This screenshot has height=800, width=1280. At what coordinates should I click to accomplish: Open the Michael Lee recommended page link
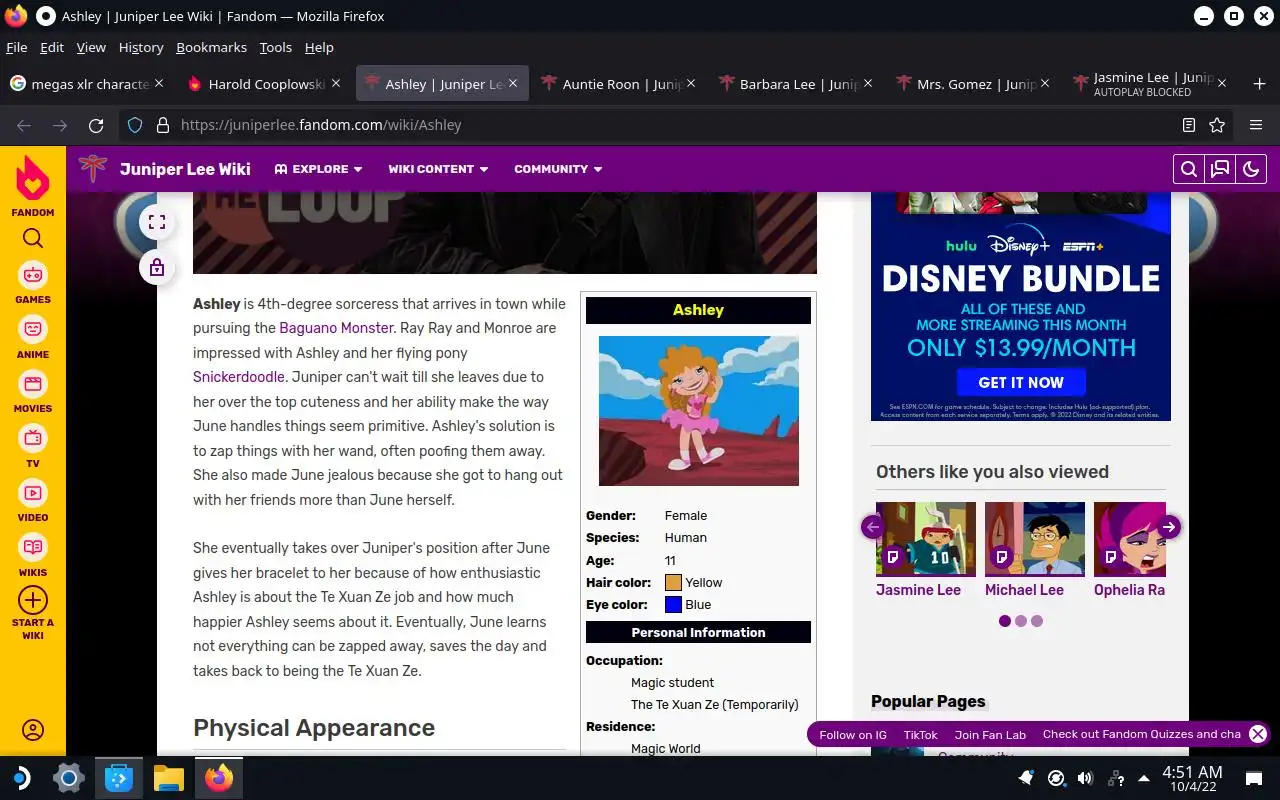pyautogui.click(x=1024, y=590)
